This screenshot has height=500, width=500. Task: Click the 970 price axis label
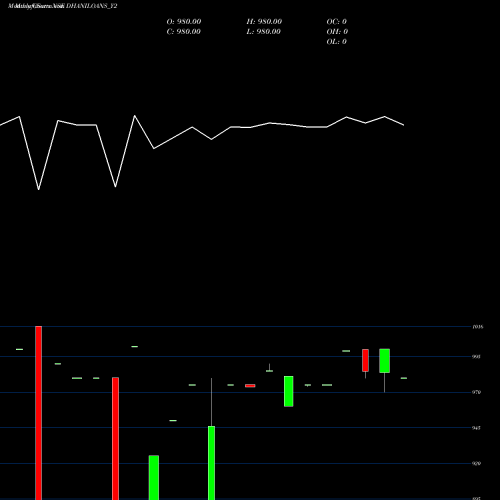pos(476,392)
